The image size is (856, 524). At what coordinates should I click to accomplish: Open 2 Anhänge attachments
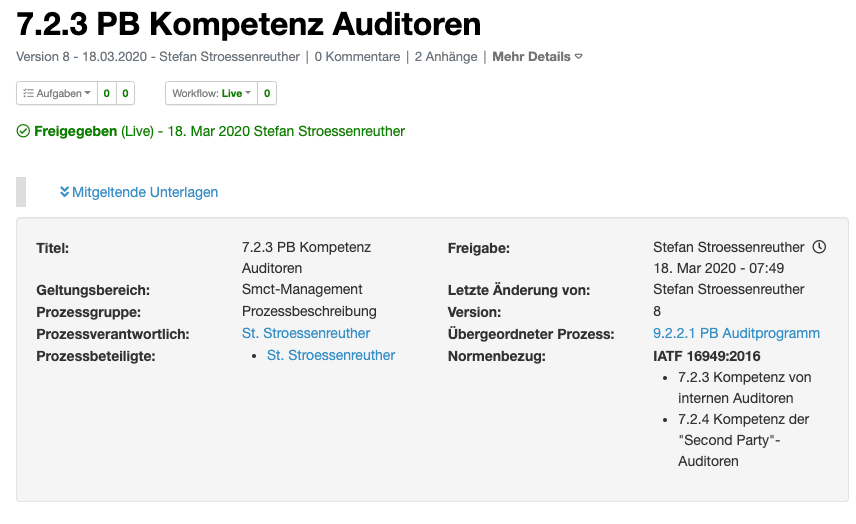(446, 57)
